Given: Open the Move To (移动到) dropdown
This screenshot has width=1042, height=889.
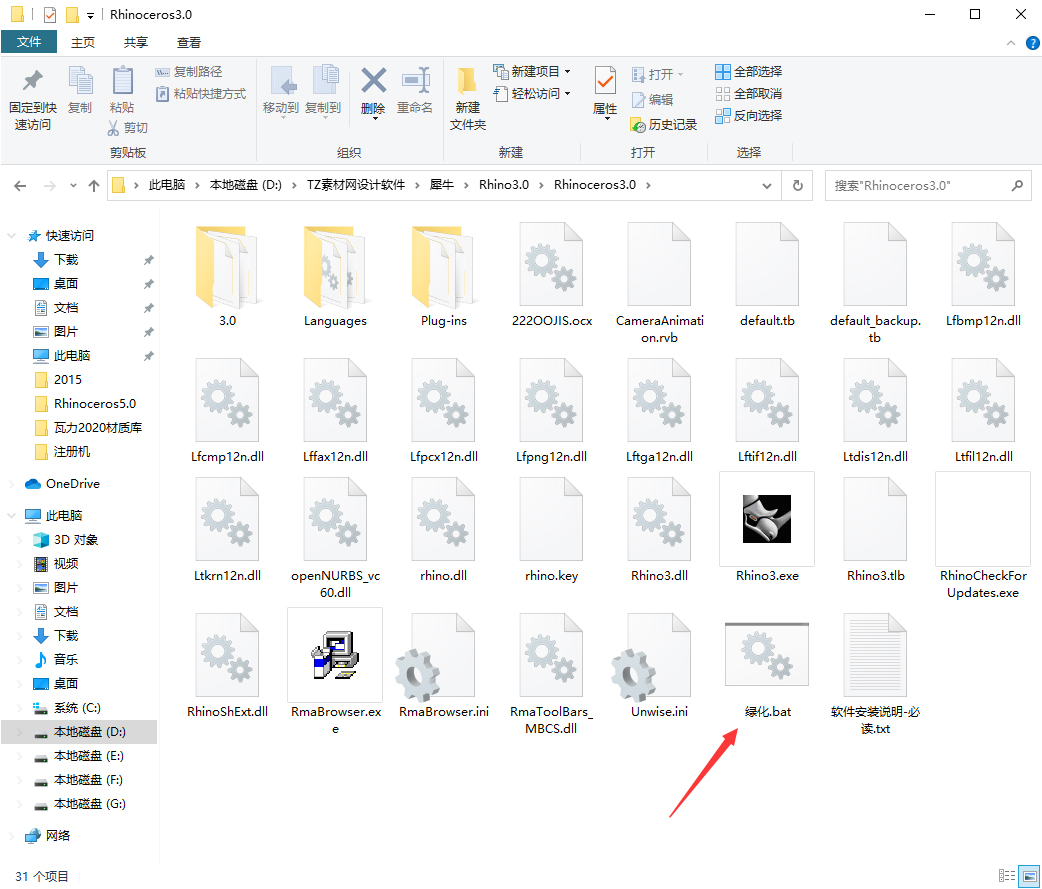Looking at the screenshot, I should [x=281, y=92].
